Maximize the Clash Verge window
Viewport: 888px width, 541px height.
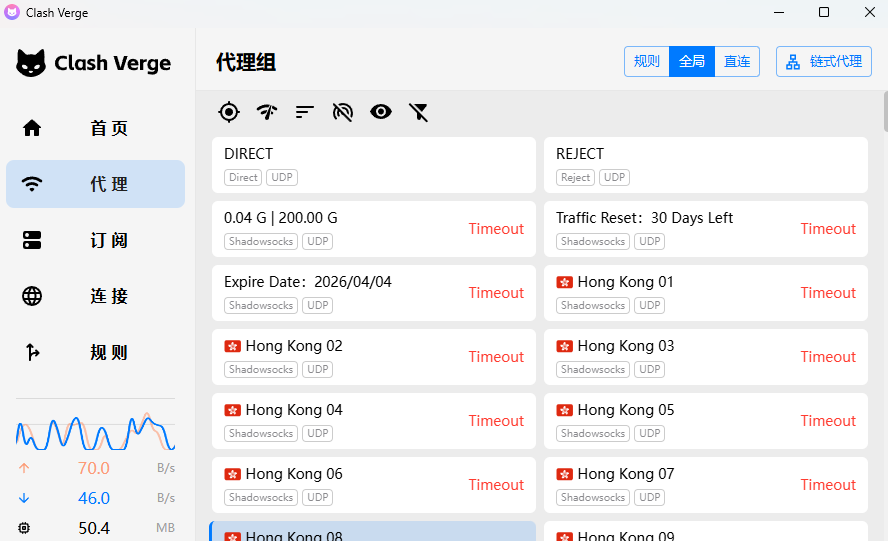pyautogui.click(x=824, y=12)
